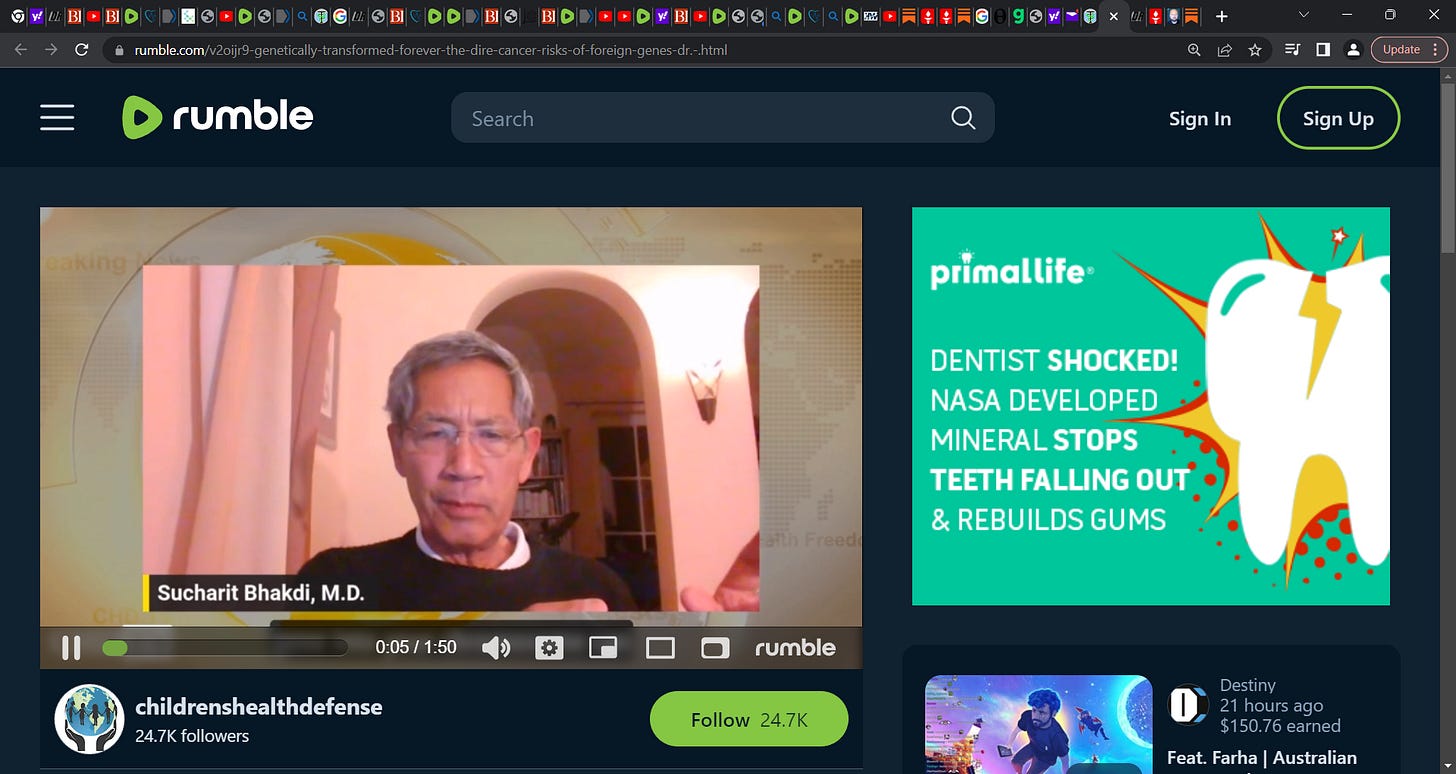Open video settings gear
The image size is (1456, 774).
pos(549,648)
